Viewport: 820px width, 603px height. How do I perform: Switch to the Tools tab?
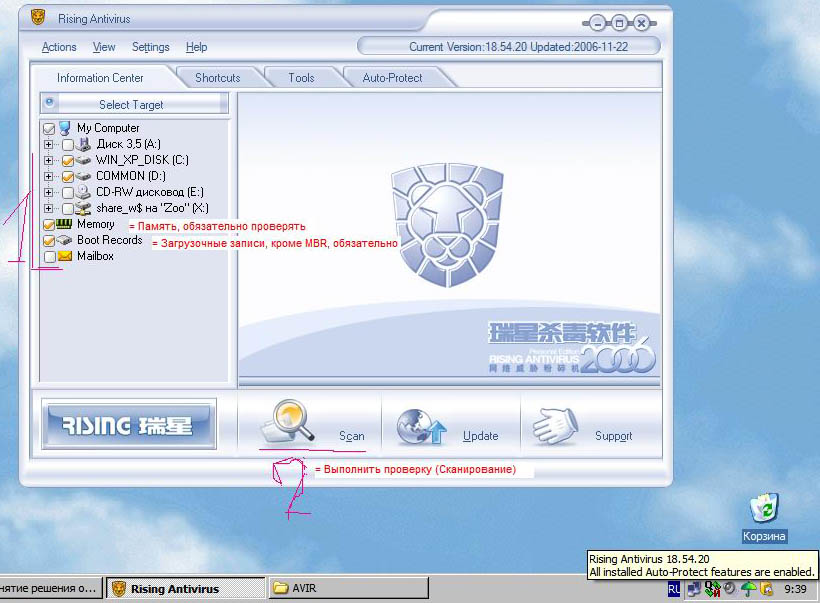click(301, 78)
